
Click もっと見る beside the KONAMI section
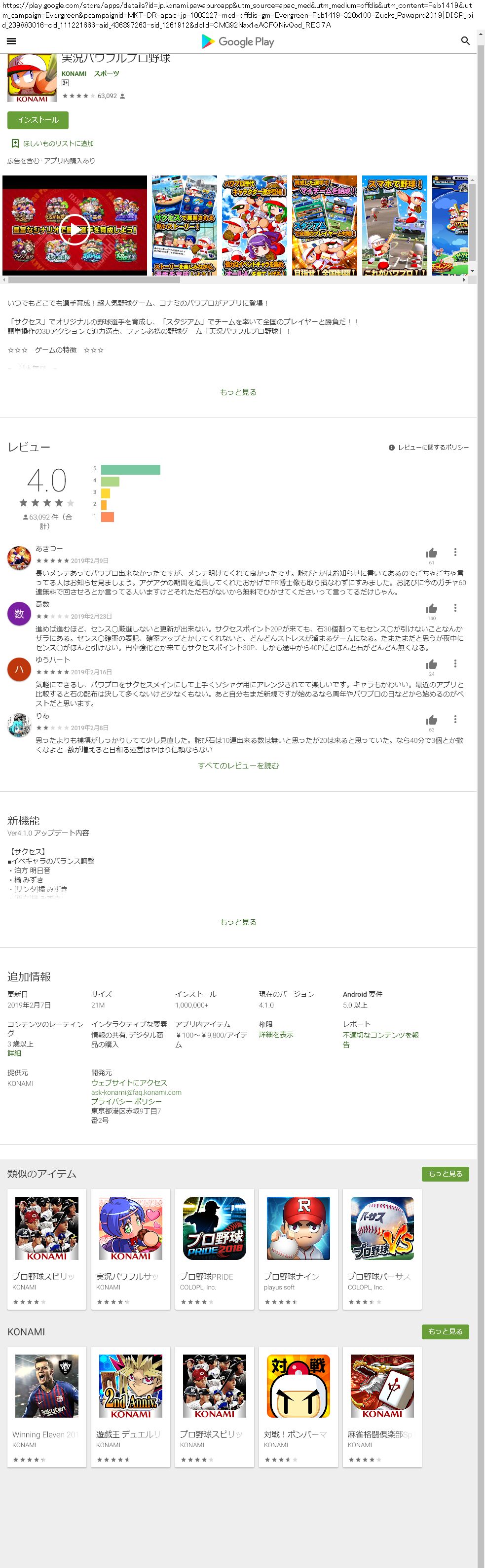pos(446,1331)
